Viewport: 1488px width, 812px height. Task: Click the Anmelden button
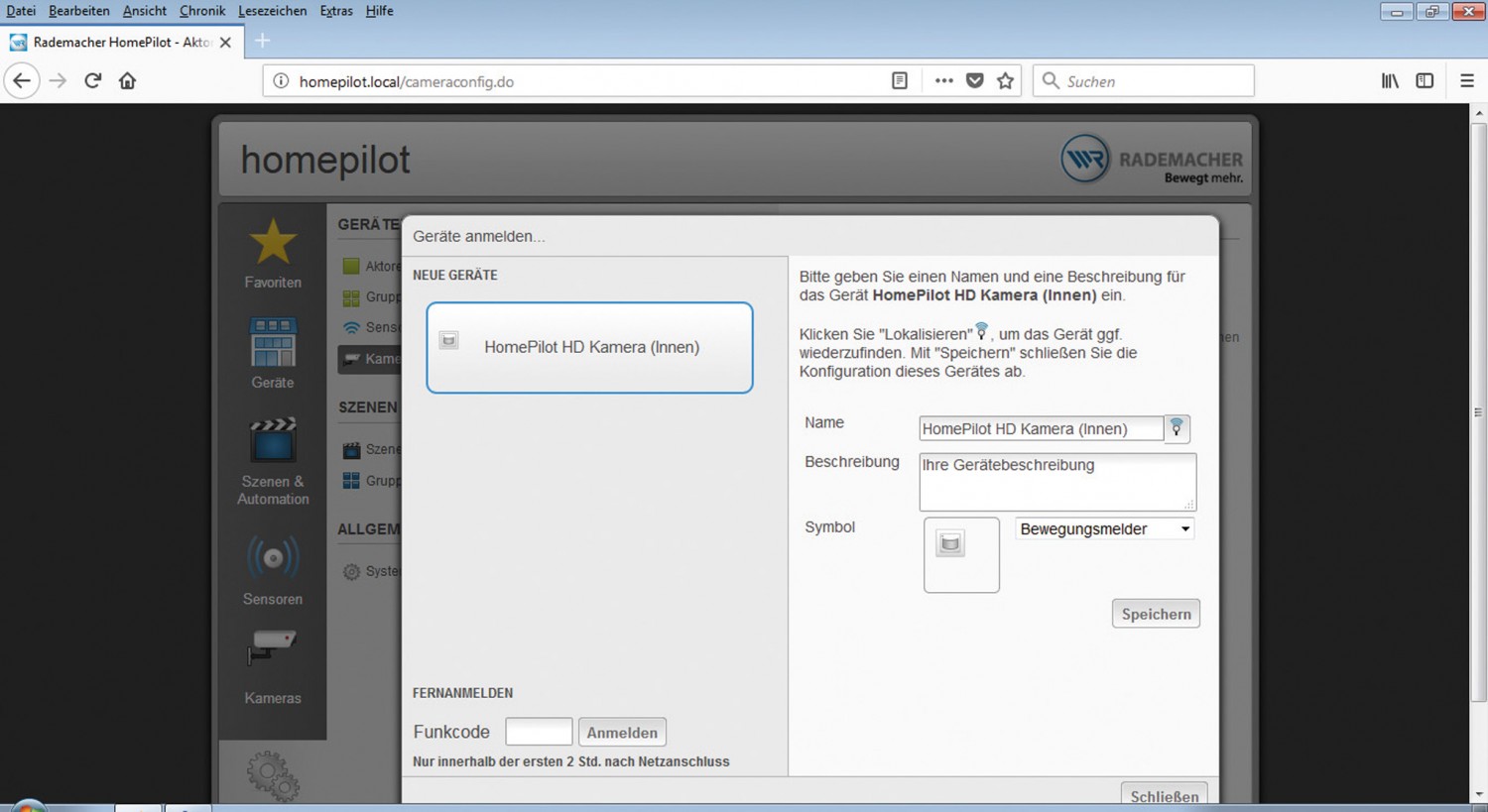pos(622,733)
